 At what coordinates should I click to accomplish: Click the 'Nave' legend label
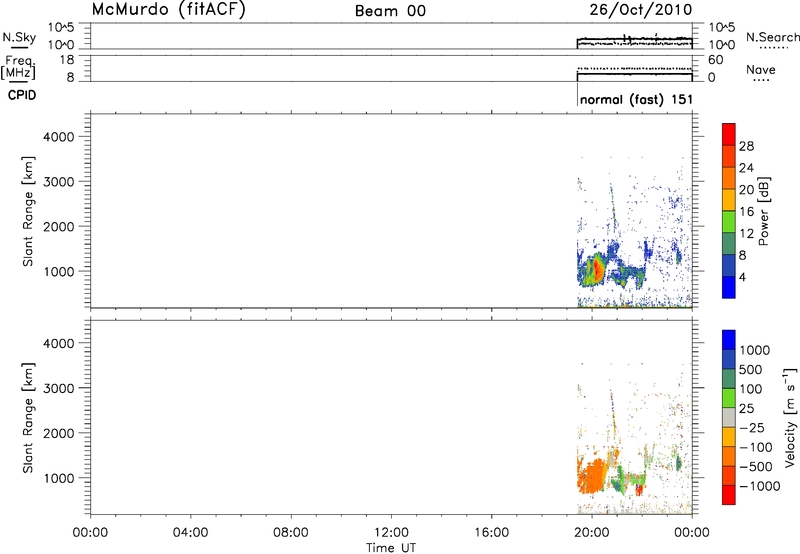[761, 69]
